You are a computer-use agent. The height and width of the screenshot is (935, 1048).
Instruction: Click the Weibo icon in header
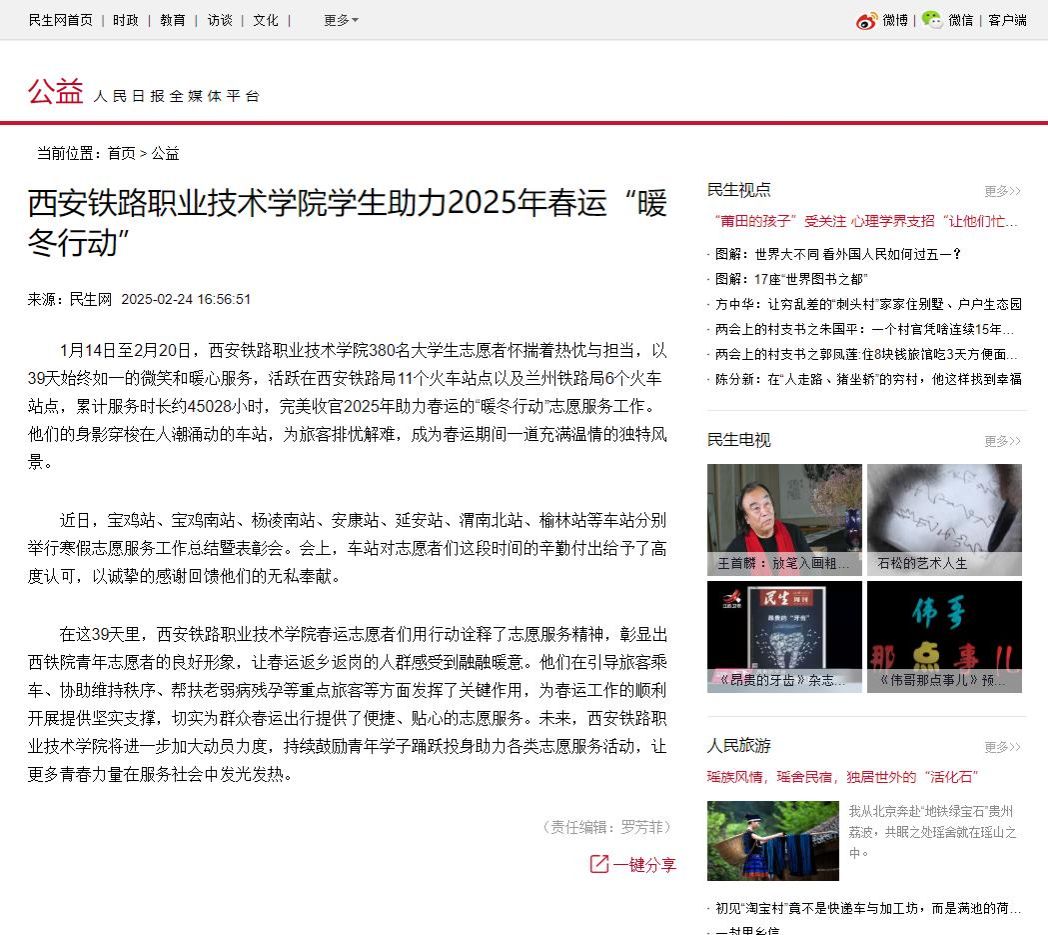866,20
